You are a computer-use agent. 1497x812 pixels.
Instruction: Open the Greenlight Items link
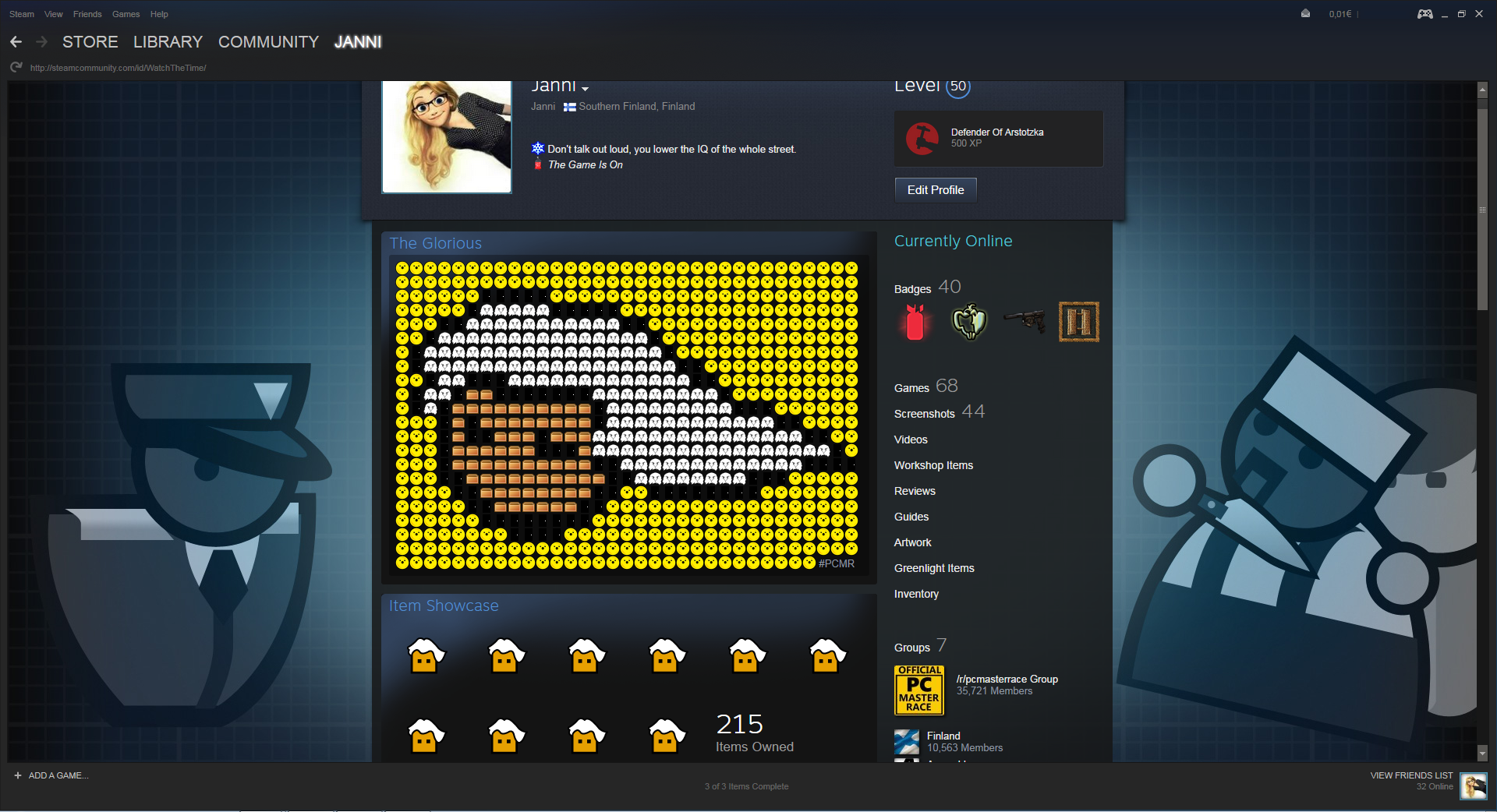934,568
